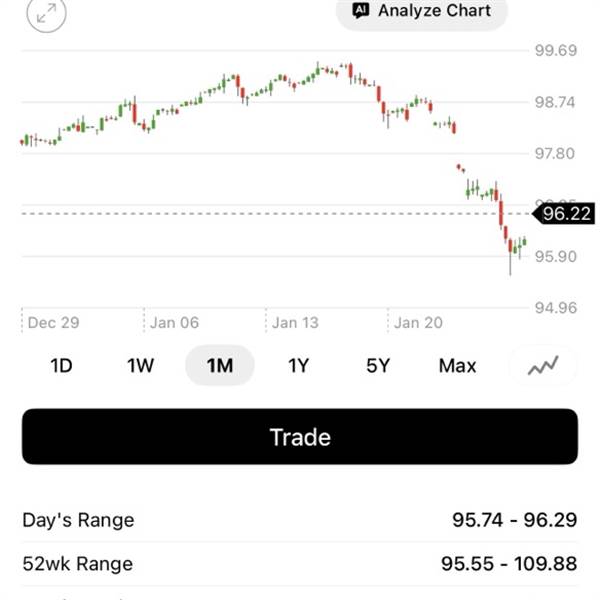Screen dimensions: 600x600
Task: Tap the 52wk Range label
Action: (x=77, y=564)
